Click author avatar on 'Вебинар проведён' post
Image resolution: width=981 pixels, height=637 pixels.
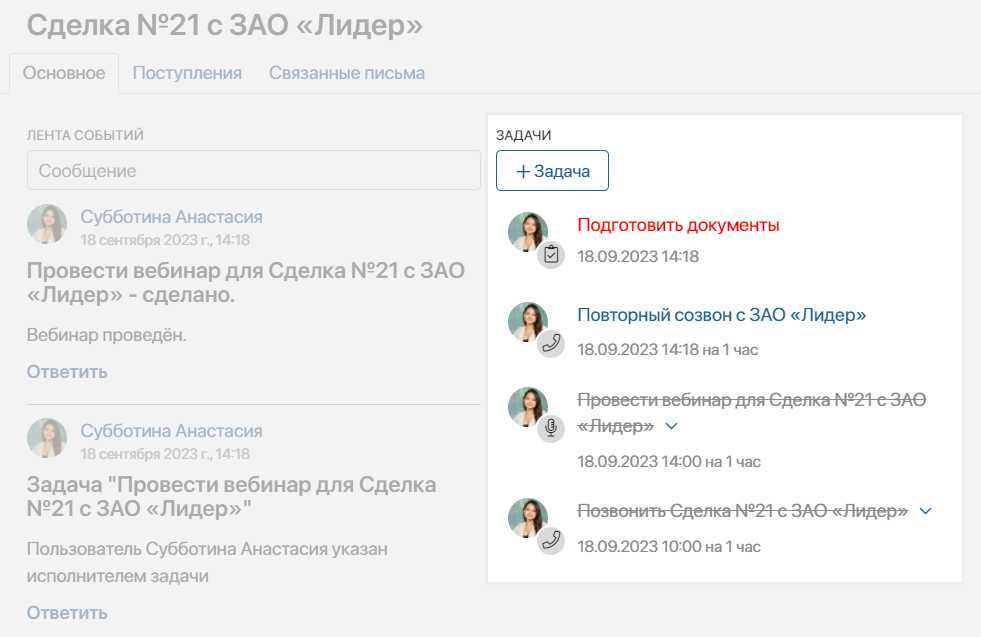pyautogui.click(x=47, y=223)
